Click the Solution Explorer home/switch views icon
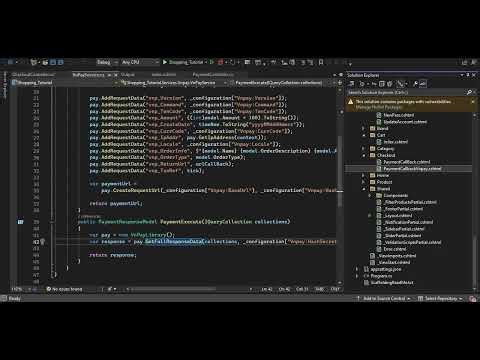480x360 pixels. [x=351, y=84]
